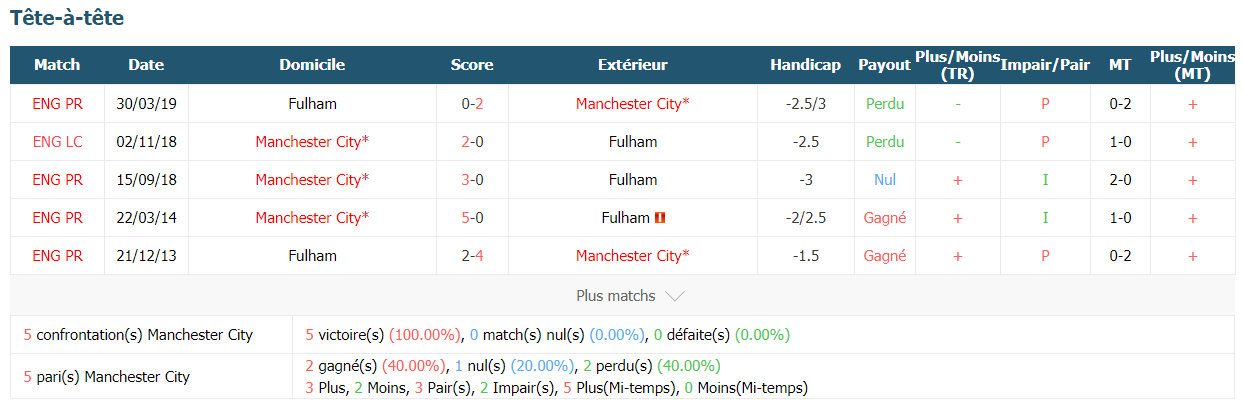Select the Payout column header

(884, 65)
